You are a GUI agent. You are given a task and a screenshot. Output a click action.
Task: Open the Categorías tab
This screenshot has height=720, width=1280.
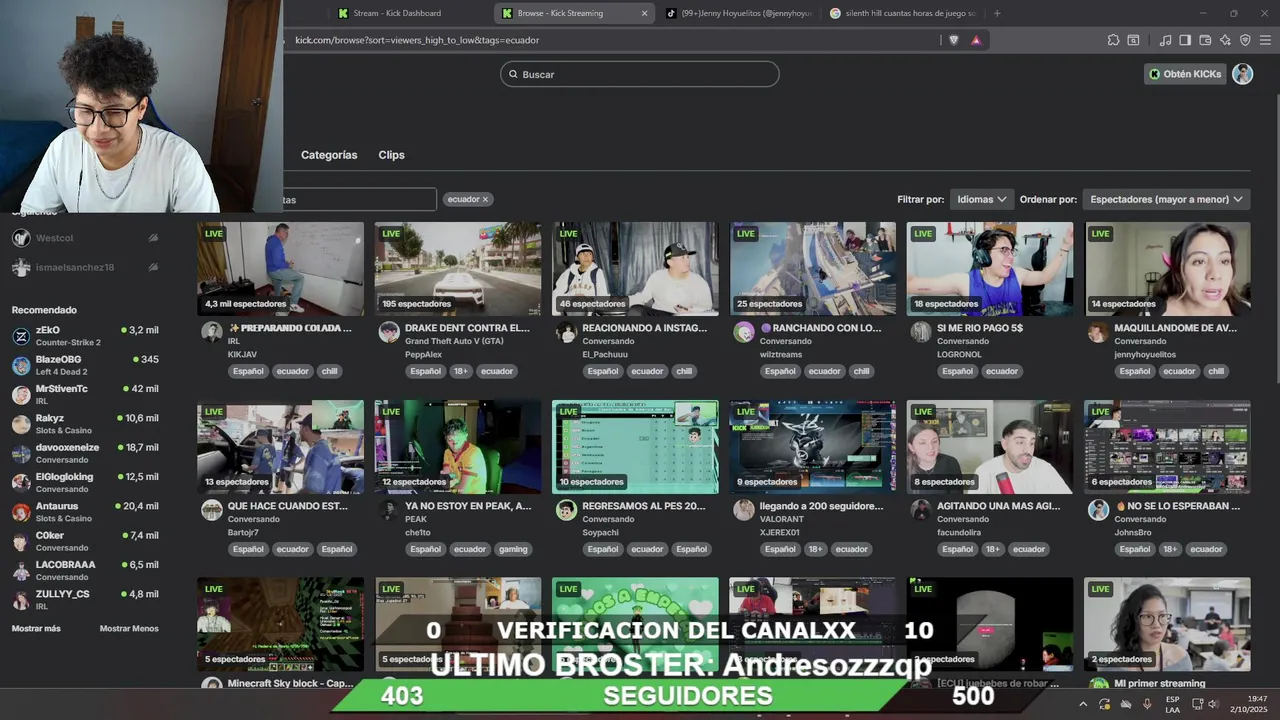(329, 155)
